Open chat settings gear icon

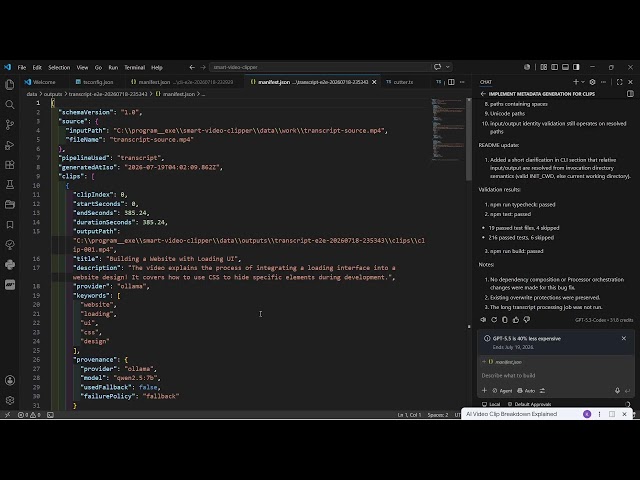point(592,82)
